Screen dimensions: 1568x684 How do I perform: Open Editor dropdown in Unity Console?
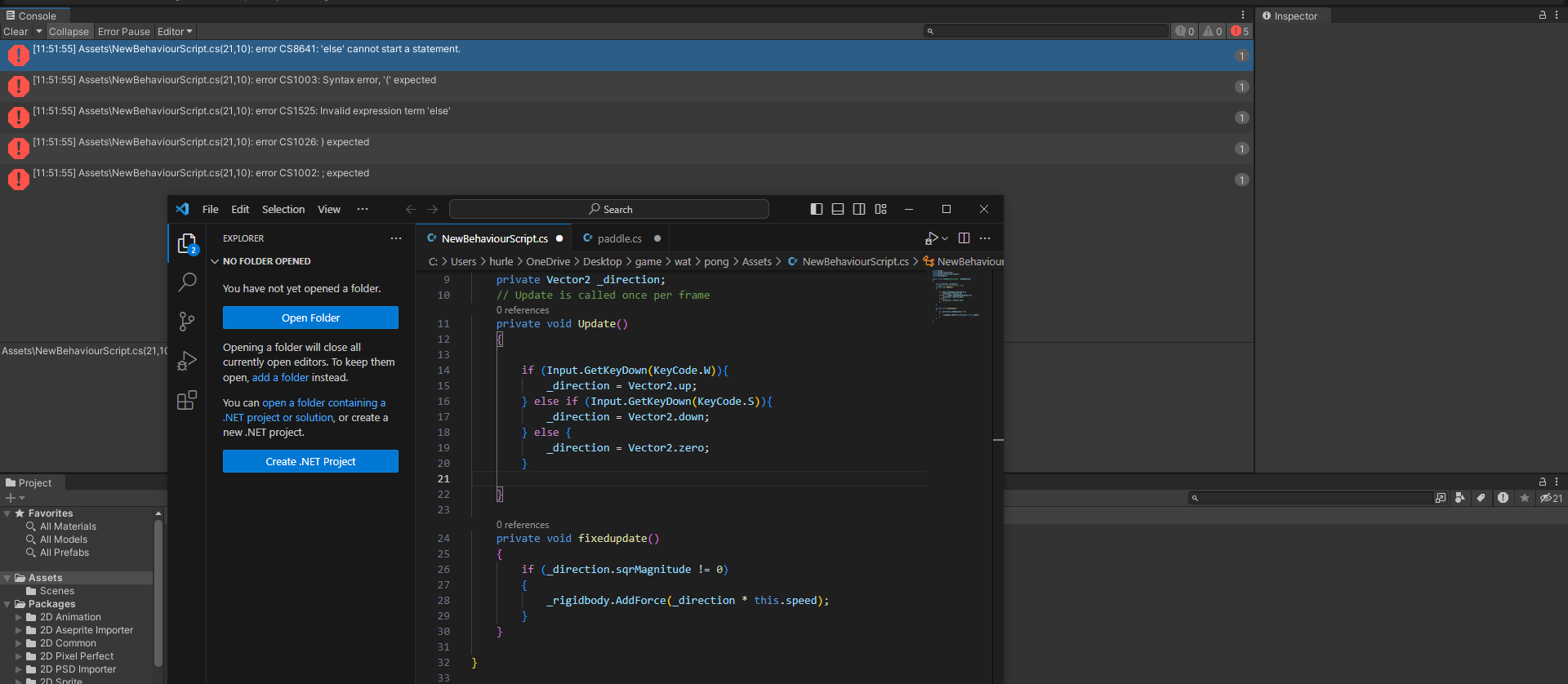point(175,32)
